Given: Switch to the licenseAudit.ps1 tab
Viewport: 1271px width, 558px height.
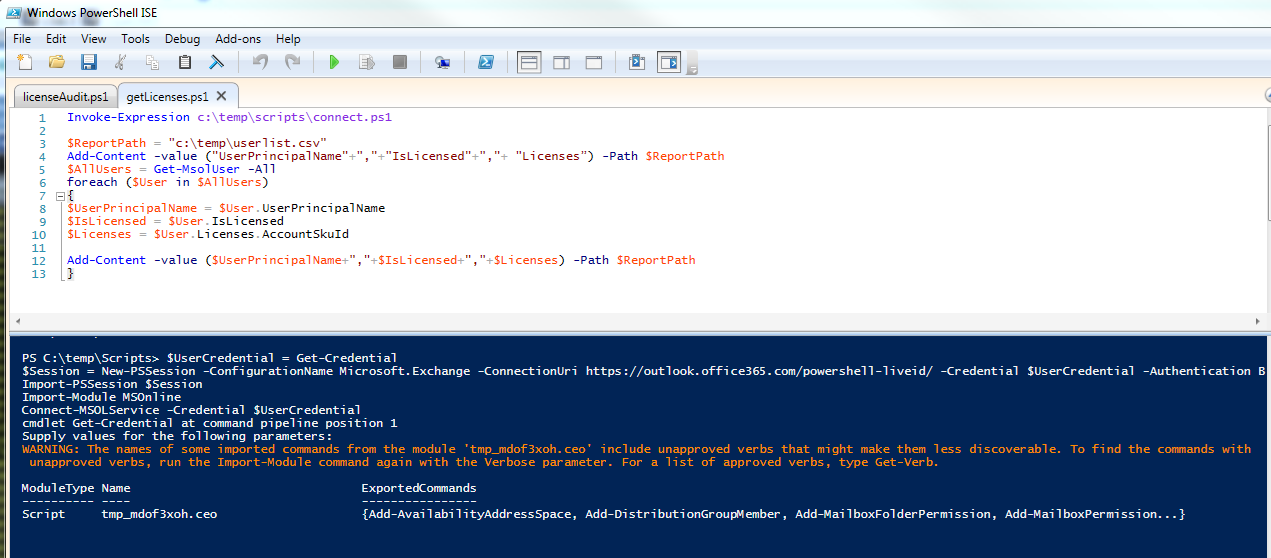Looking at the screenshot, I should (x=65, y=97).
